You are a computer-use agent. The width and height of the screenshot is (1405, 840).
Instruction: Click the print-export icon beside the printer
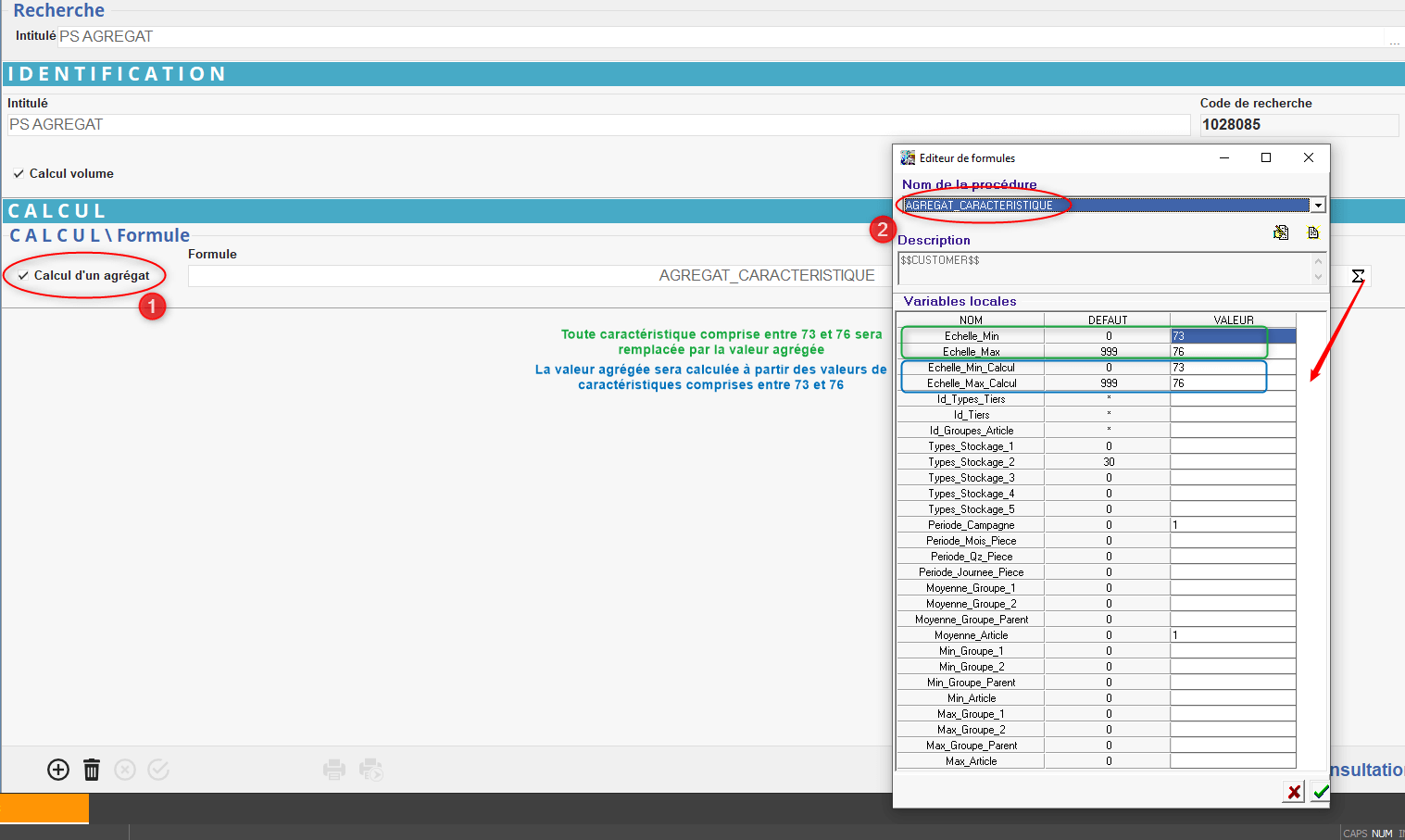(x=370, y=770)
